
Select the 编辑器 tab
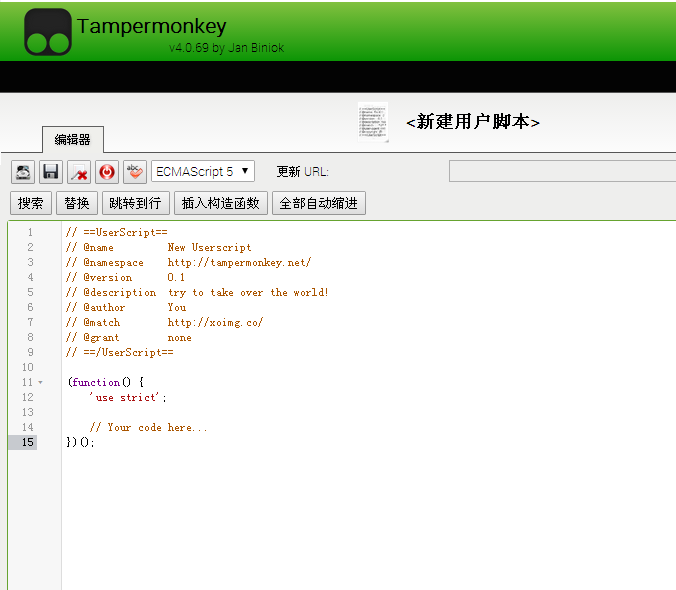[73, 140]
